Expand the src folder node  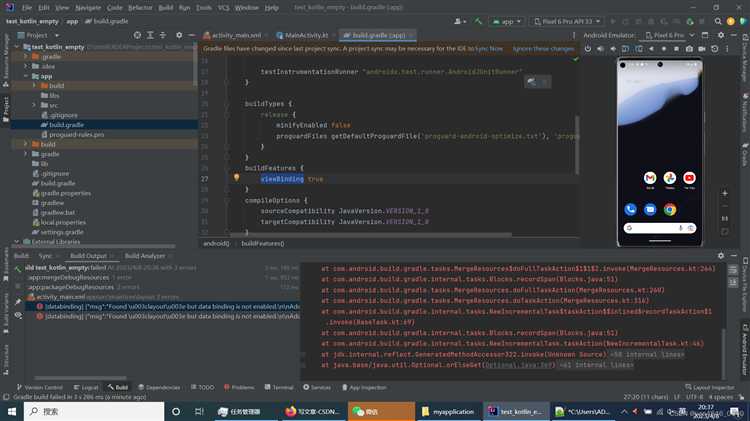[x=34, y=105]
